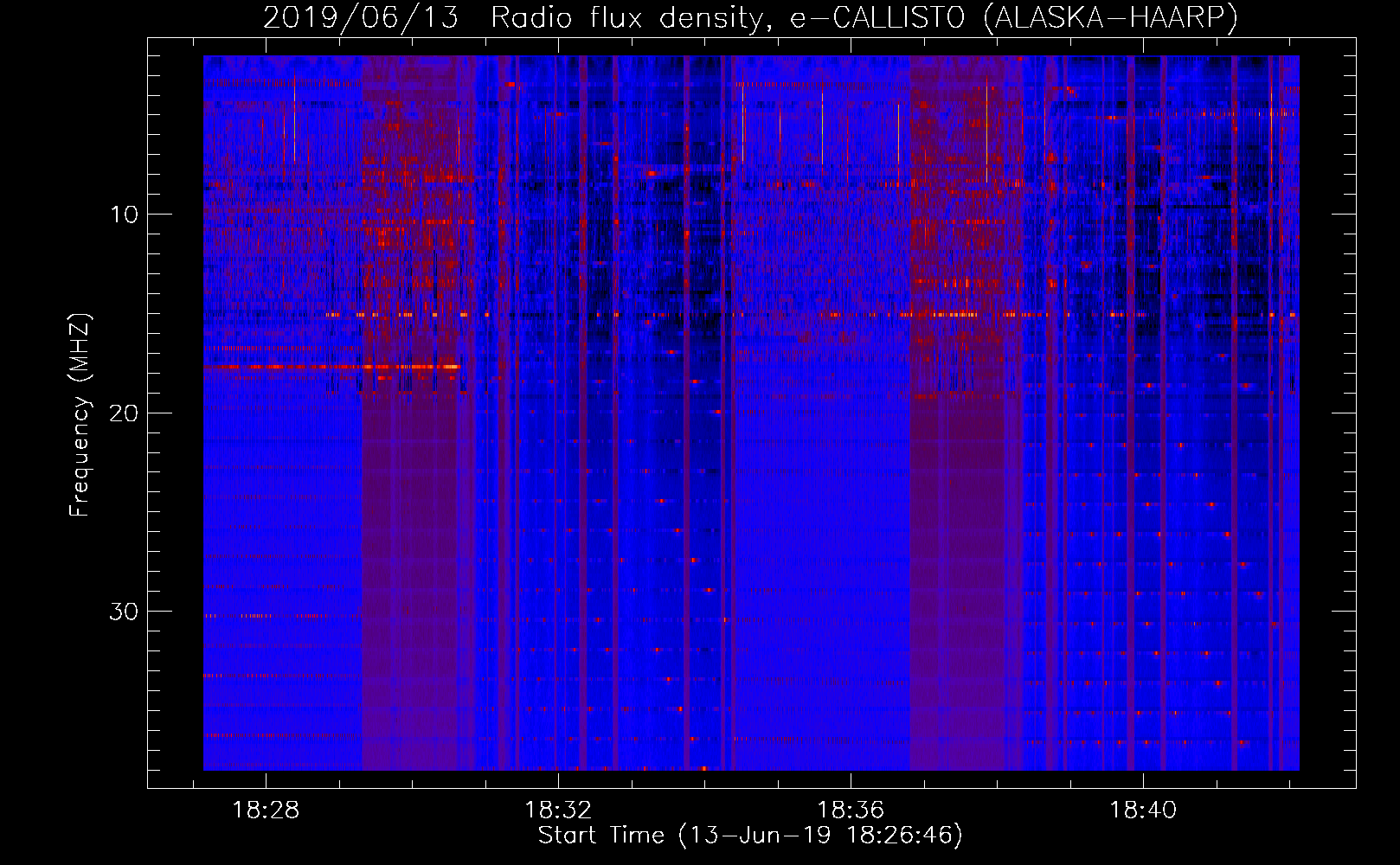Screen dimensions: 1400x865
Task: Click the 'Frequency (MHZ)' axis label
Action: click(x=80, y=415)
